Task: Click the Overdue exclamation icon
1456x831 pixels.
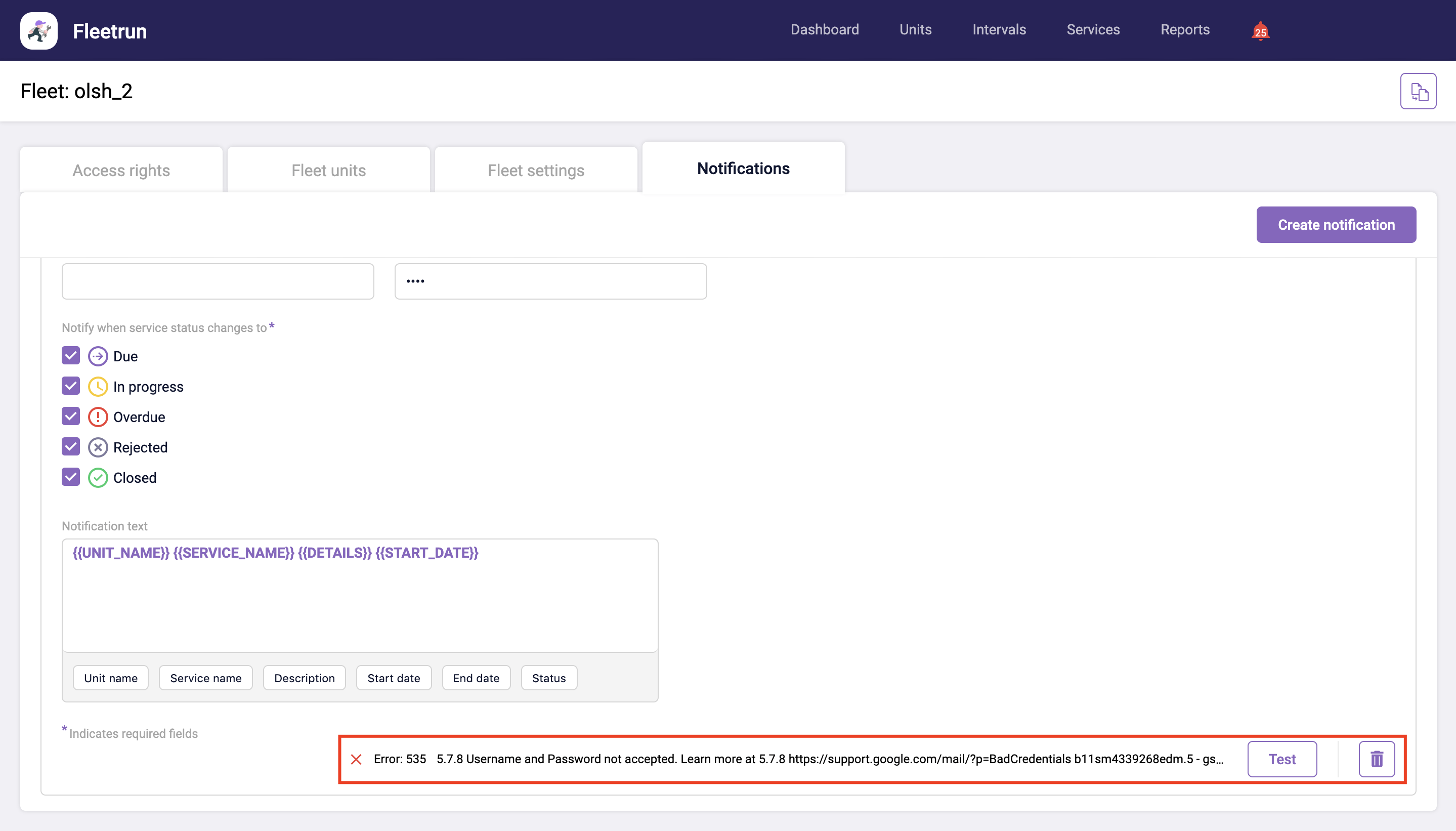Action: point(97,417)
